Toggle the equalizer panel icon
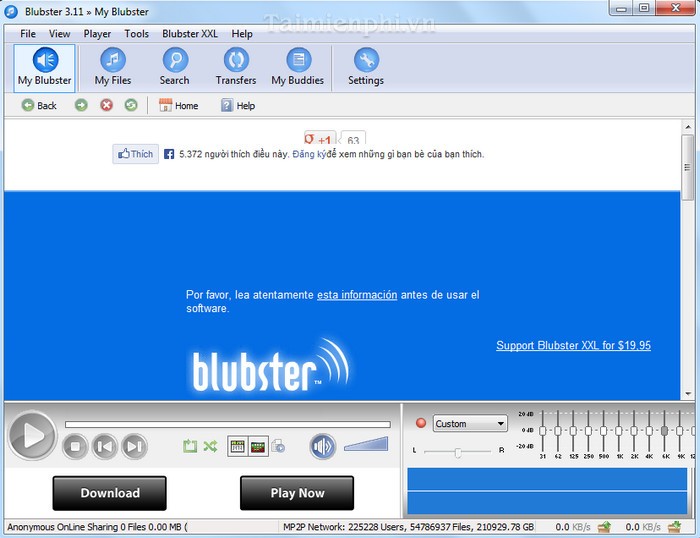The height and width of the screenshot is (538, 700). point(237,446)
